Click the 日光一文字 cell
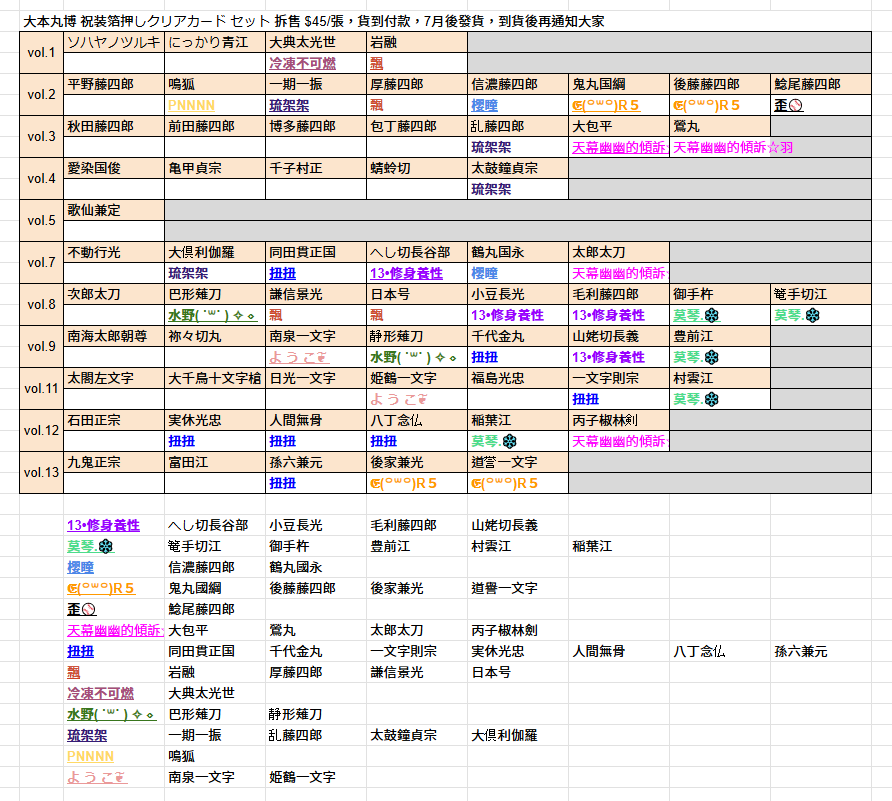 pyautogui.click(x=316, y=378)
